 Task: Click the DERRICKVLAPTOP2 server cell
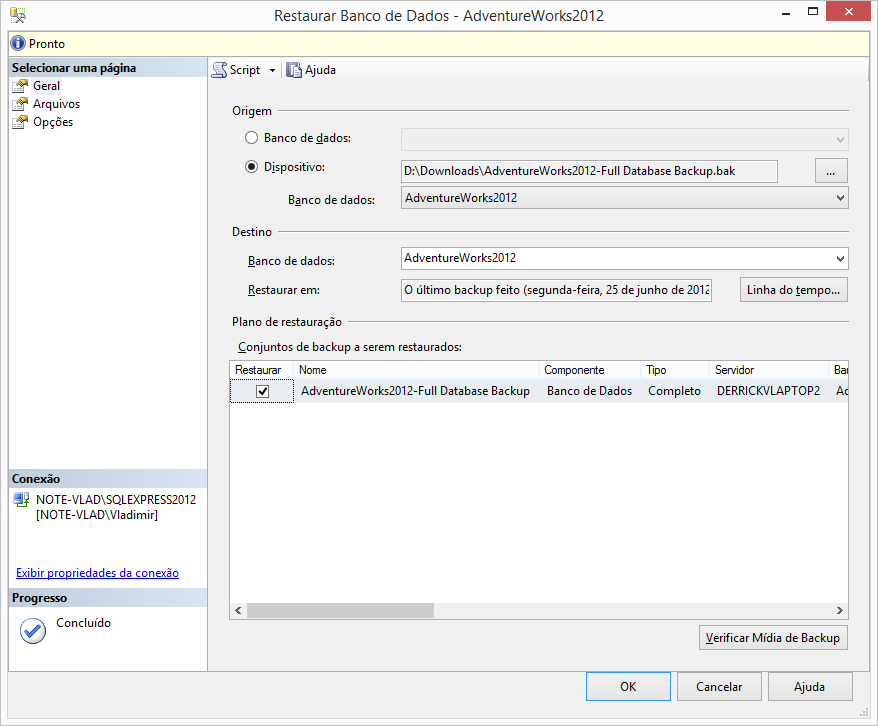(768, 391)
